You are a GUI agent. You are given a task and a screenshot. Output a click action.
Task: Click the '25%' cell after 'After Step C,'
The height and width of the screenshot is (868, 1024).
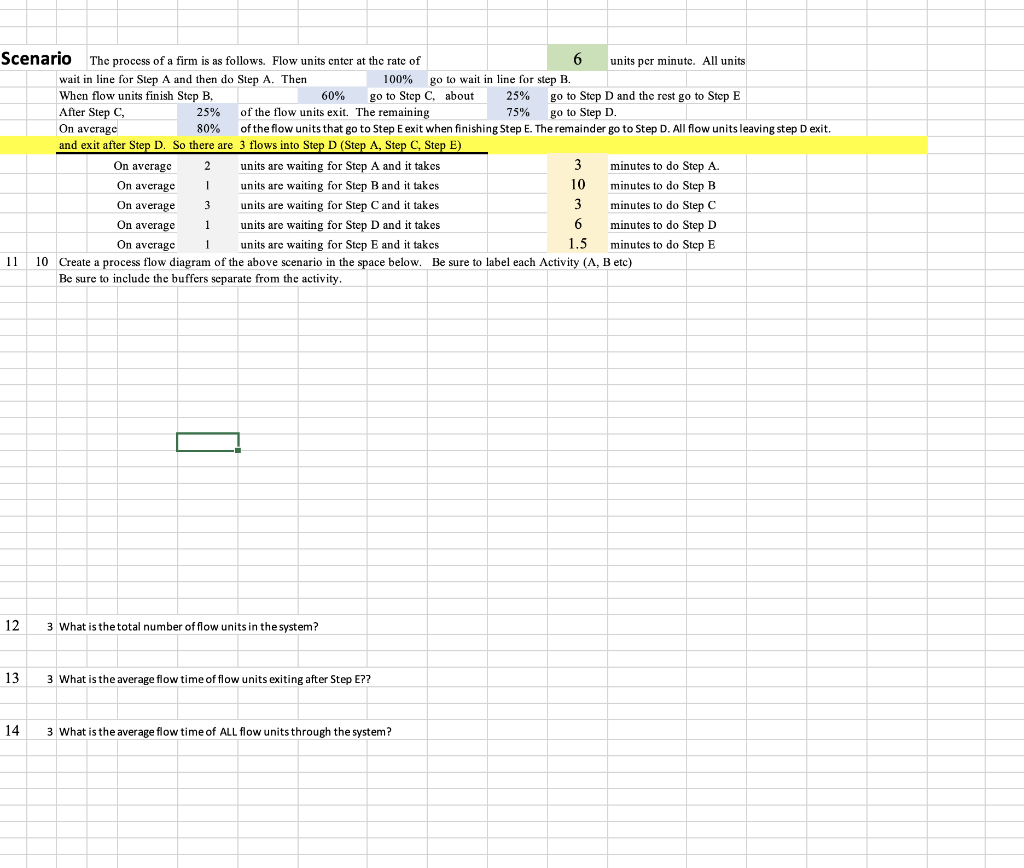[208, 112]
